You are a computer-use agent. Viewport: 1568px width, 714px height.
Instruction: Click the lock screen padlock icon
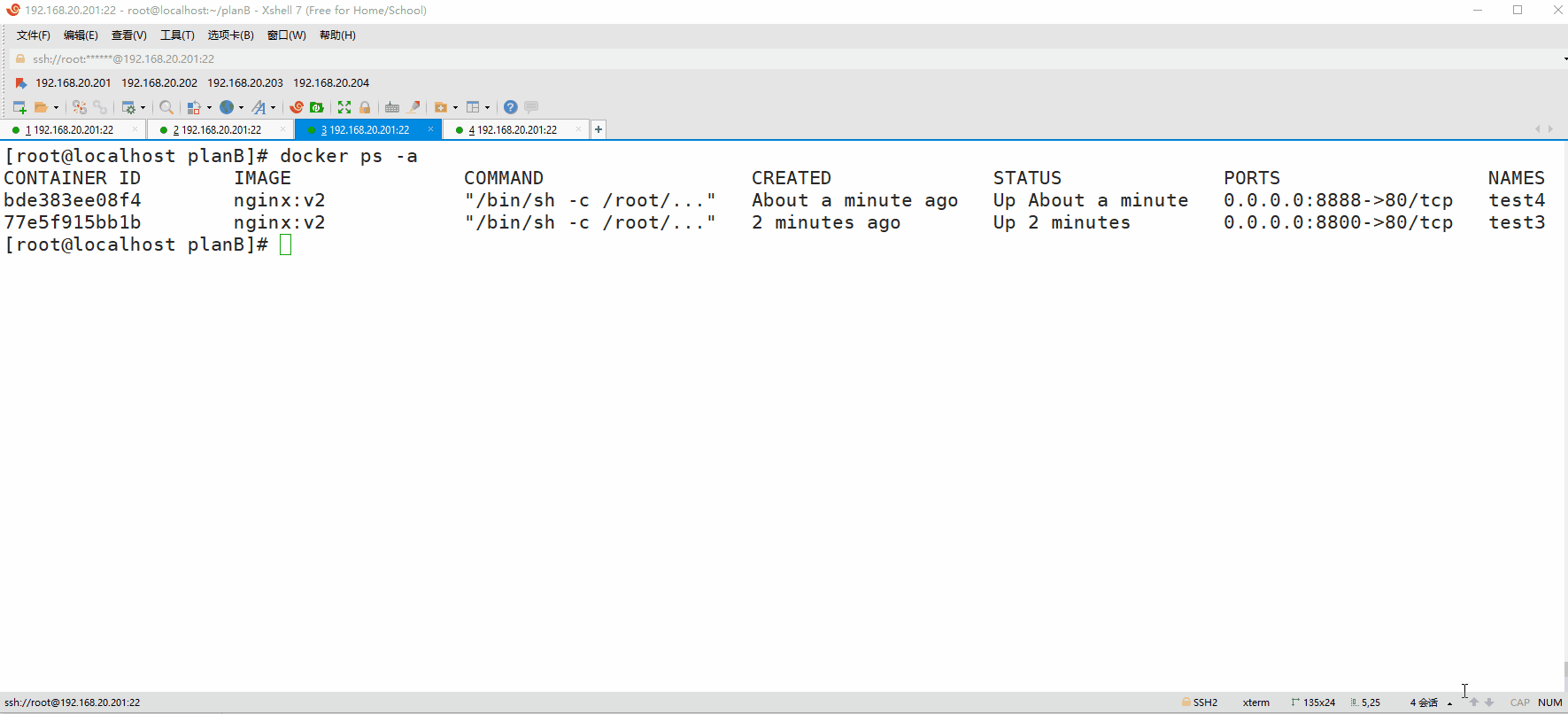point(365,107)
